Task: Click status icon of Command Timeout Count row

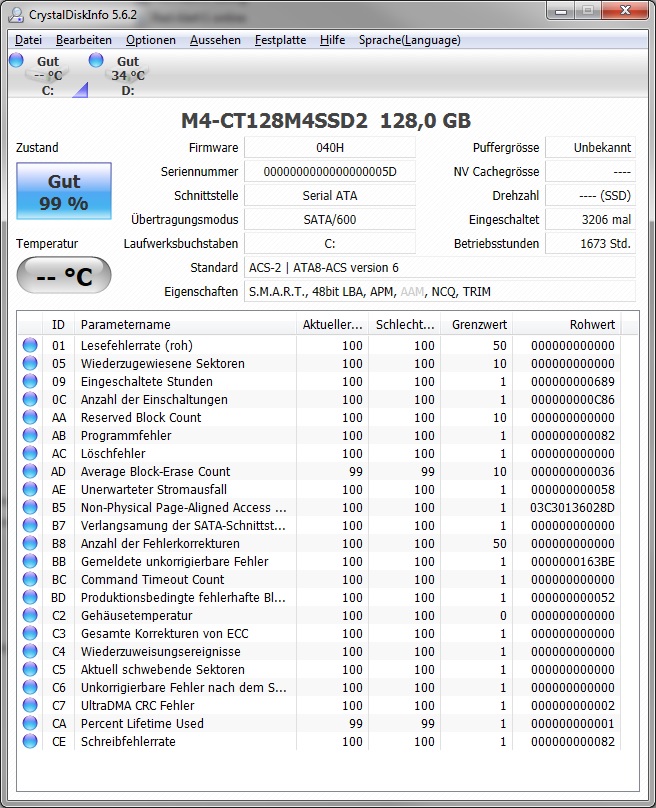Action: [30, 580]
